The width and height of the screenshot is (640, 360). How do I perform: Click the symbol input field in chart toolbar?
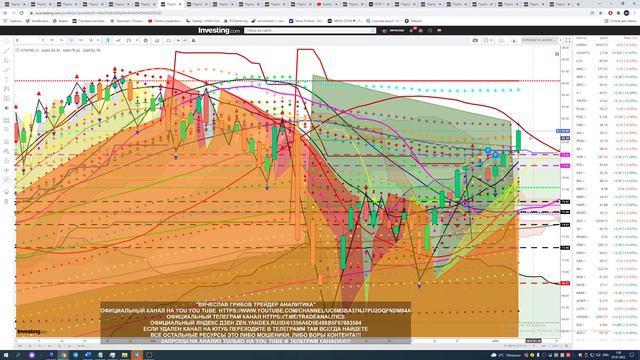pyautogui.click(x=27, y=40)
